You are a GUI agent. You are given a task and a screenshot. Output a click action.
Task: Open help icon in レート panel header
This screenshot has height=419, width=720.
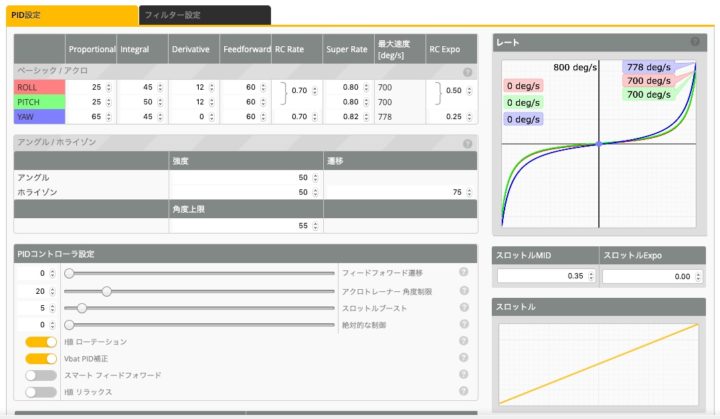[x=694, y=42]
